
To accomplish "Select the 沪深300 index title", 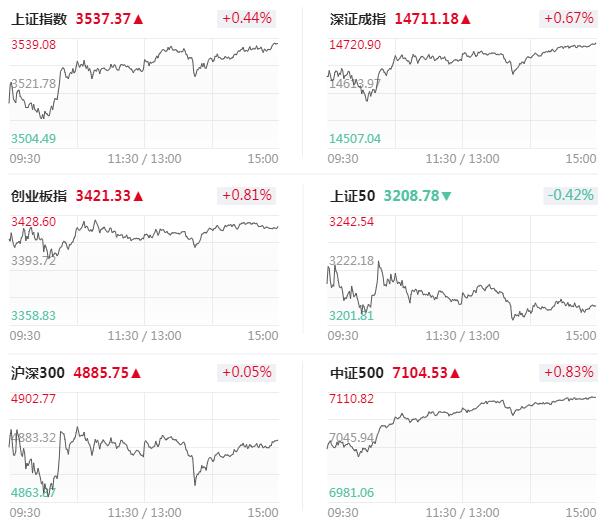I will click(x=37, y=373).
